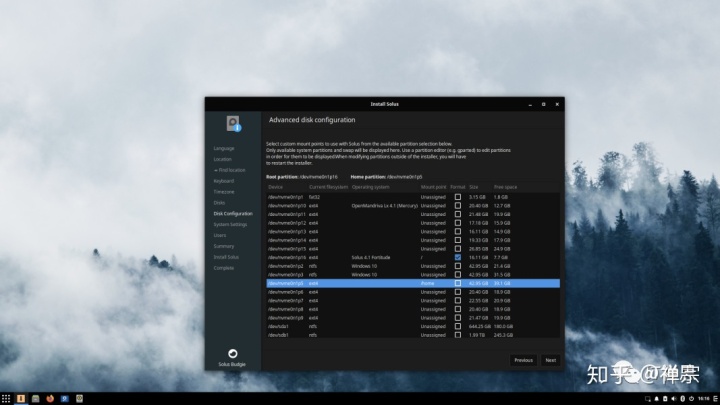Toggle Format checkbox for /dev/nvme0n1p12
720x405 pixels.
458,223
